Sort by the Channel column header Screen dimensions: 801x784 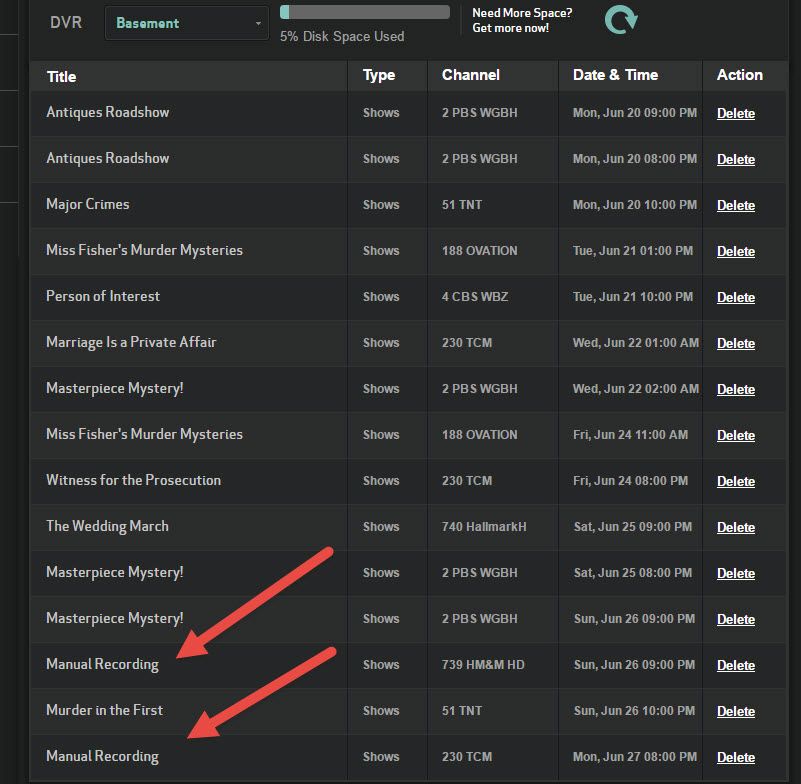[470, 75]
